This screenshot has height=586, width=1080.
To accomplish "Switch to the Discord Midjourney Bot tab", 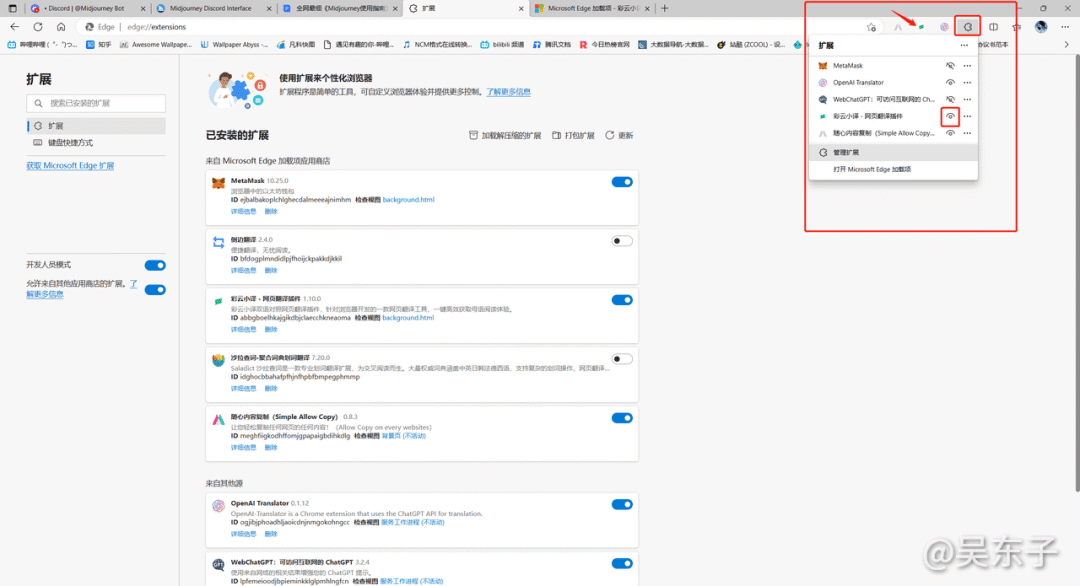I will pyautogui.click(x=88, y=8).
